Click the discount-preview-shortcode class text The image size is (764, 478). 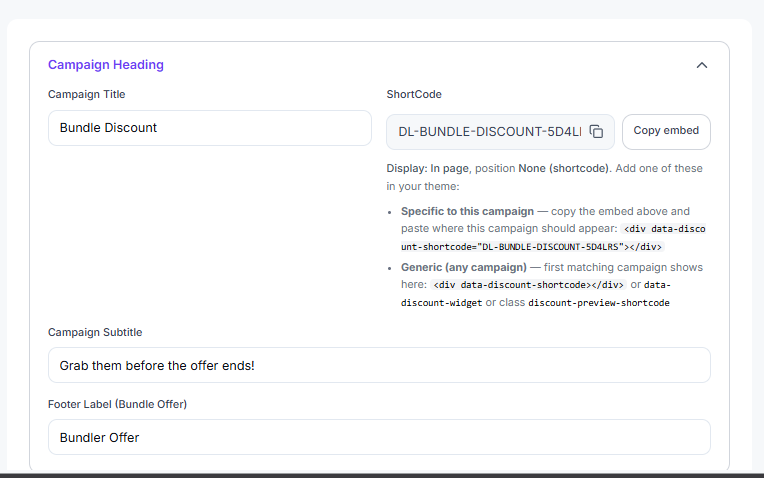click(x=599, y=303)
